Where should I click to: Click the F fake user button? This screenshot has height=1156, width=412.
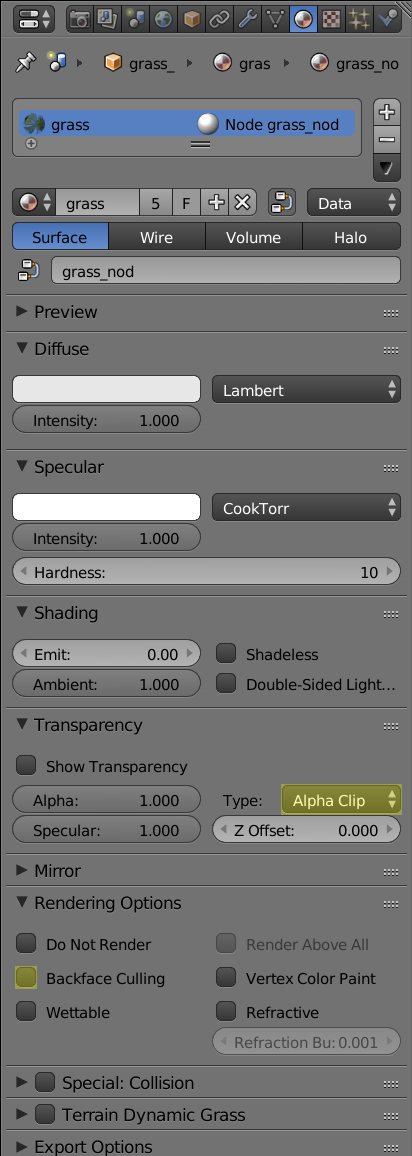point(186,203)
